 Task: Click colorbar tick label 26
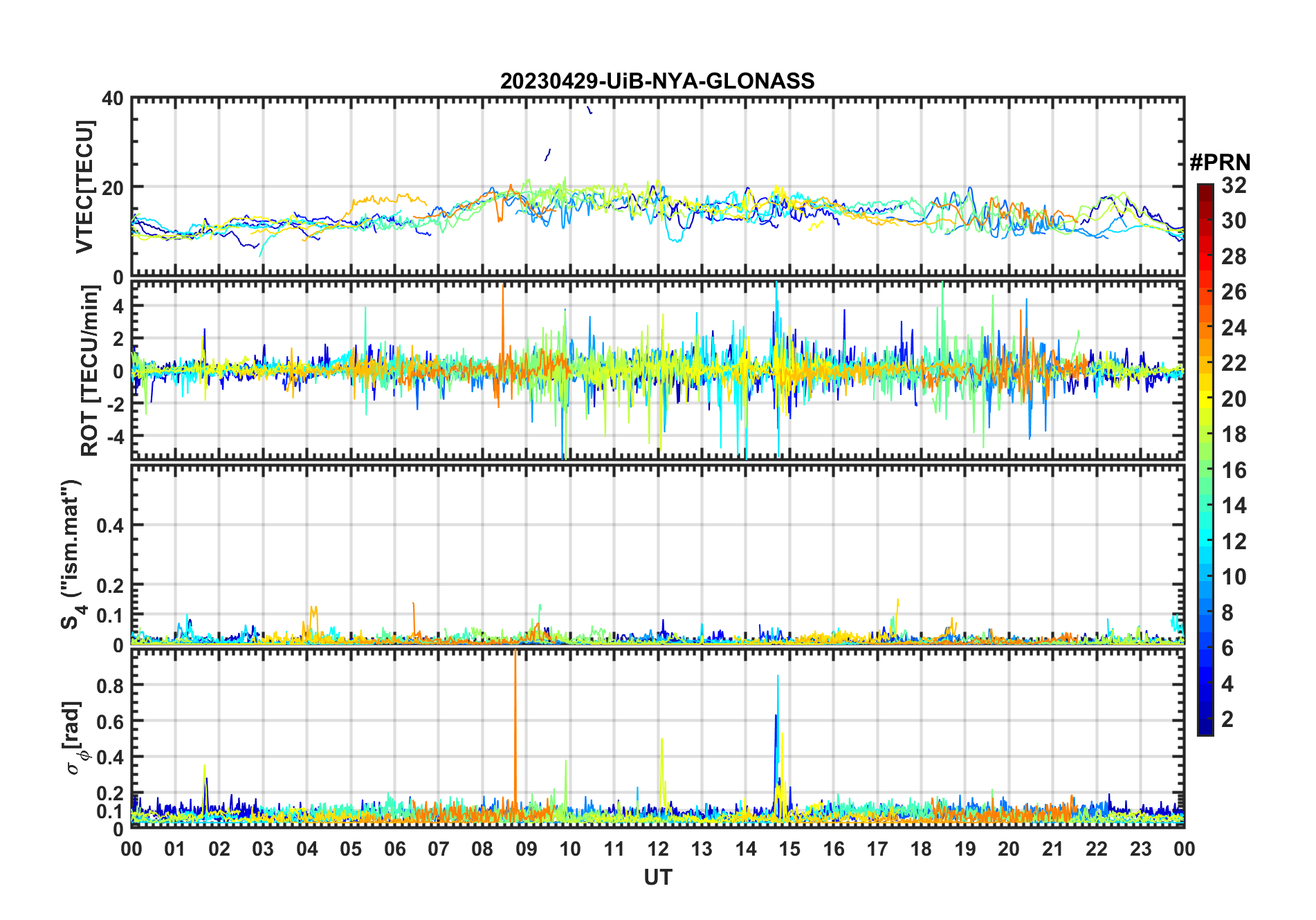point(1234,292)
